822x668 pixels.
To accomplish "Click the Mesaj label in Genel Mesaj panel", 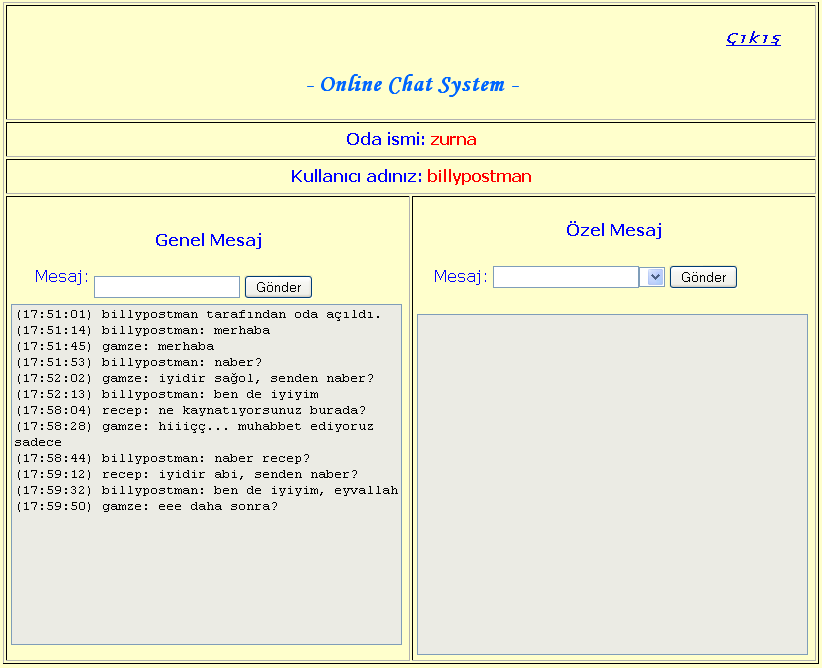I will (x=61, y=276).
